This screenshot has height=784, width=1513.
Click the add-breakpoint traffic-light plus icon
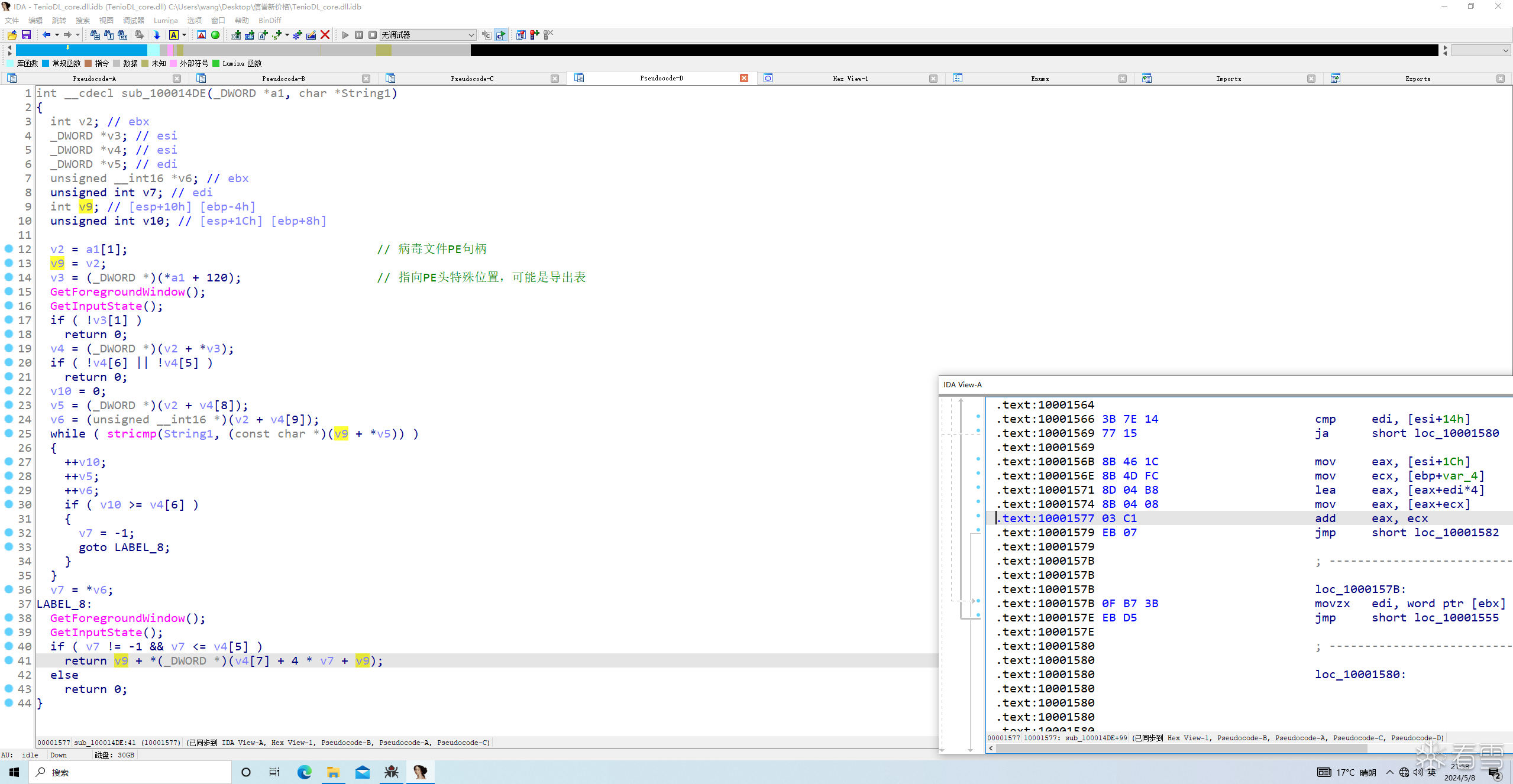(x=534, y=35)
